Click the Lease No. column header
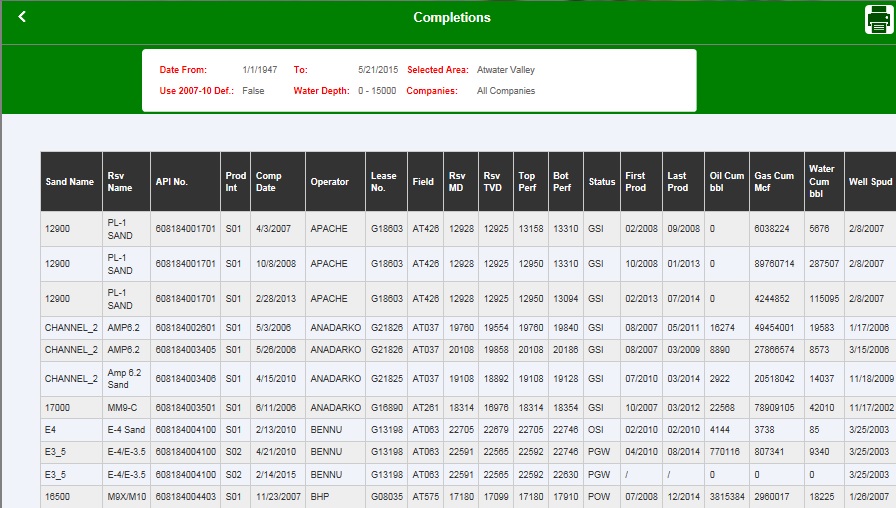 [x=386, y=182]
